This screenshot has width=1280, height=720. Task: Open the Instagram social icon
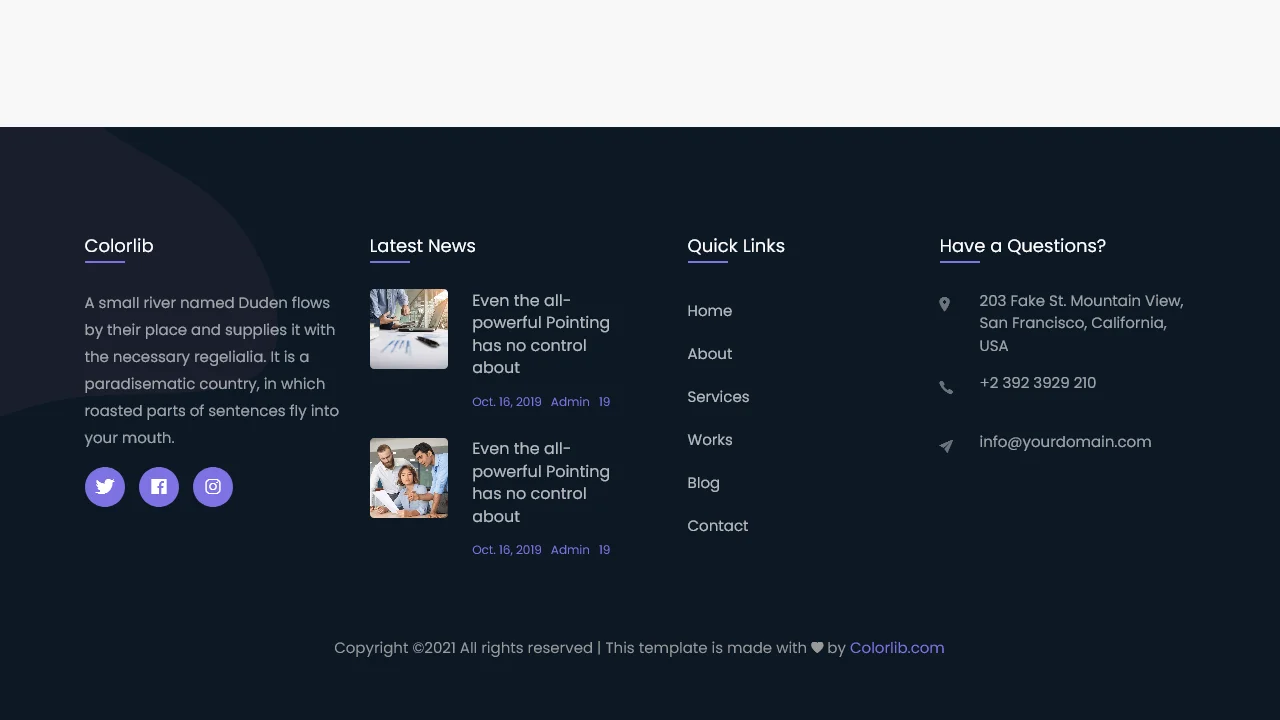click(212, 487)
